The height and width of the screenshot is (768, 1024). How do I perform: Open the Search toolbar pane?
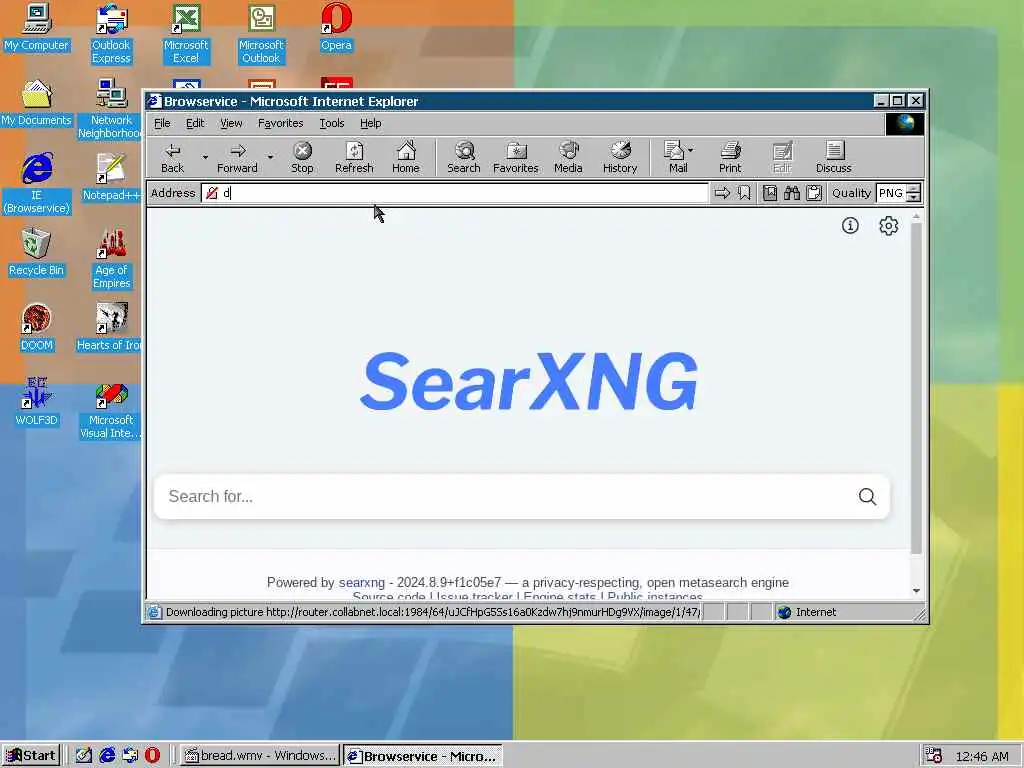(x=464, y=157)
